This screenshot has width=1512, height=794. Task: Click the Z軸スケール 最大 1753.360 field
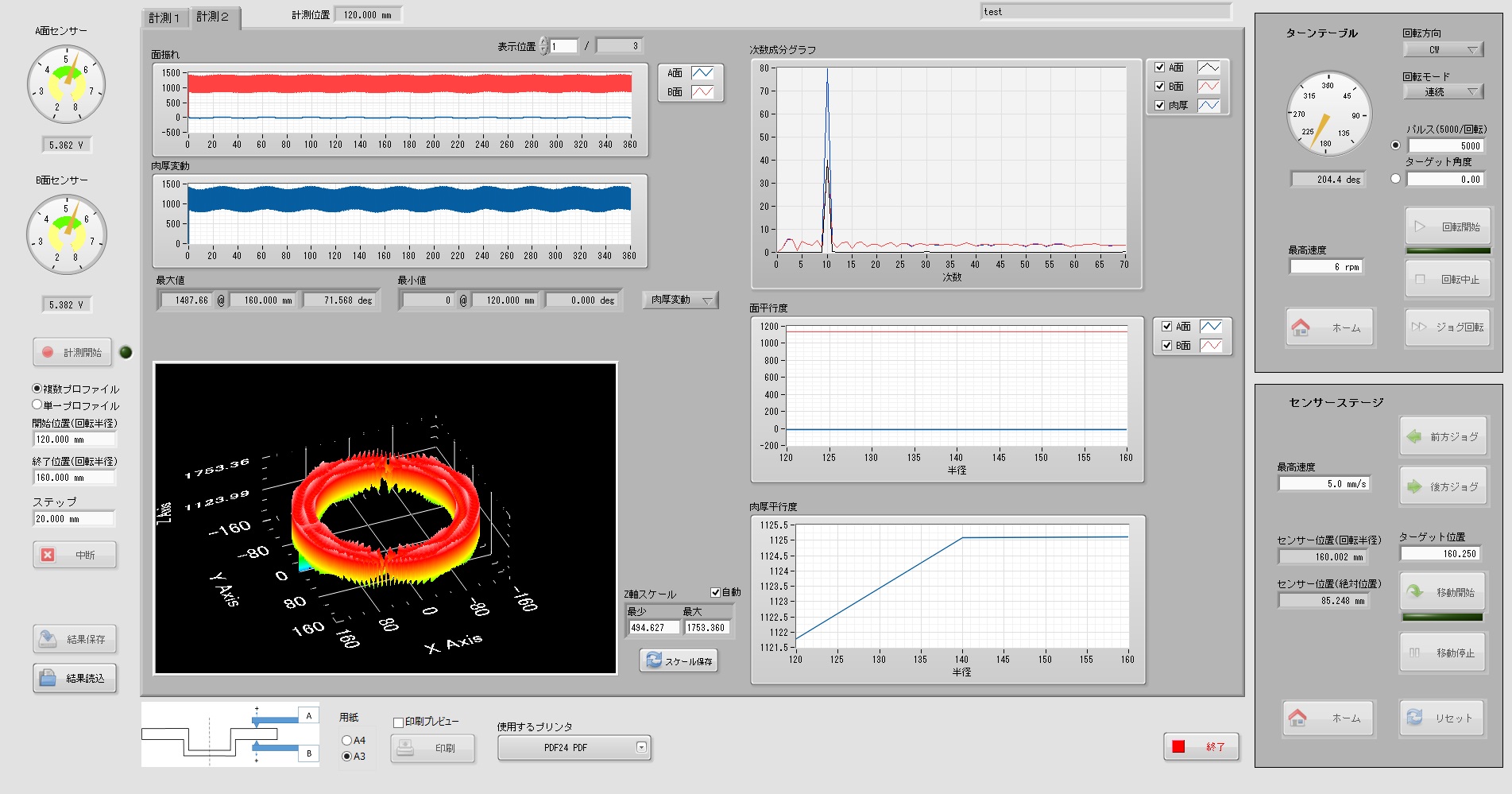706,627
